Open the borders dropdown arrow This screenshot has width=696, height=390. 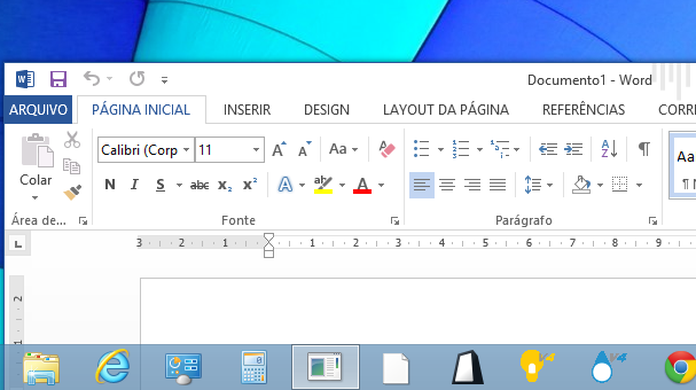coord(639,185)
